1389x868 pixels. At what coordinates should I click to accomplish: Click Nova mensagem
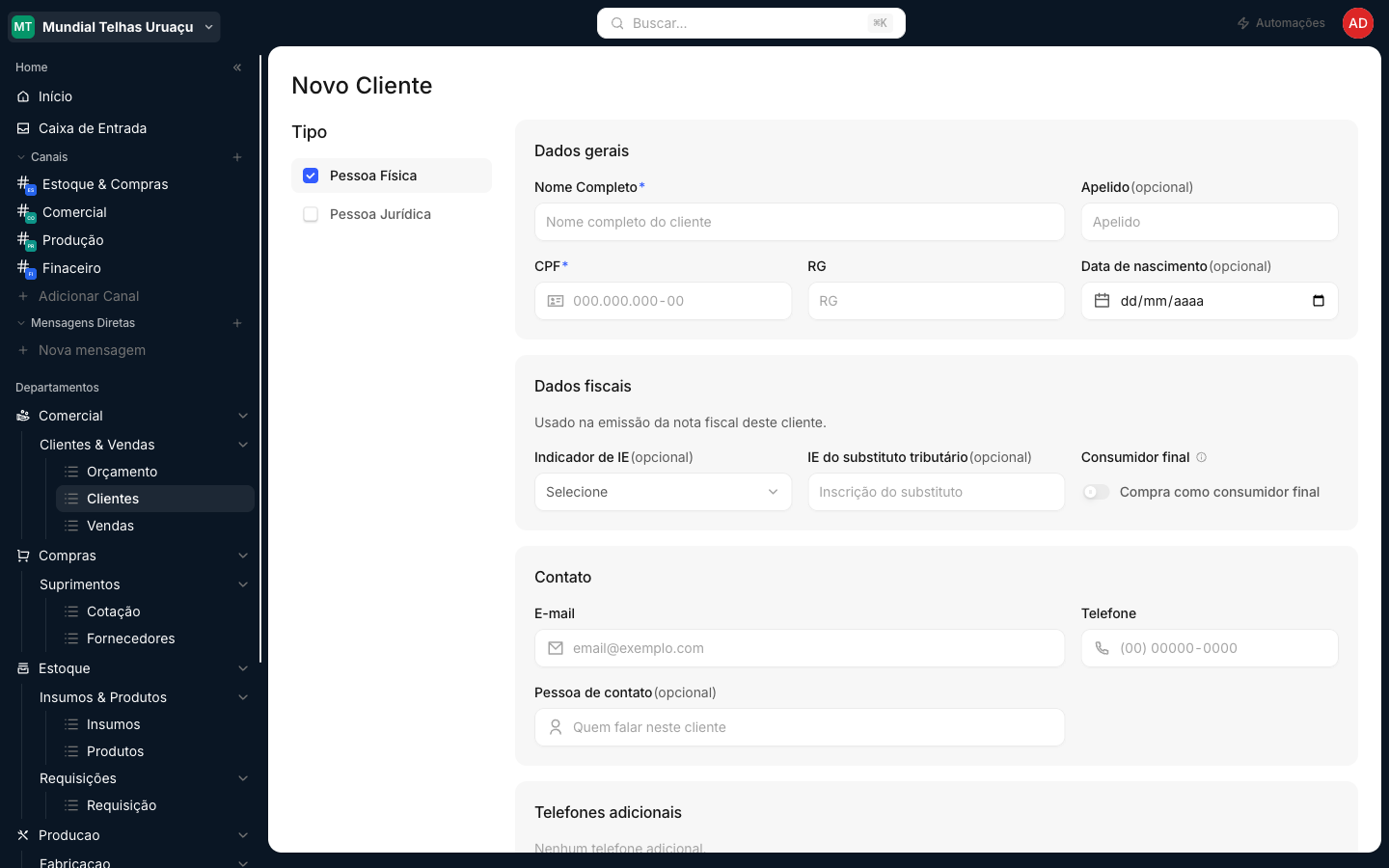(x=92, y=350)
